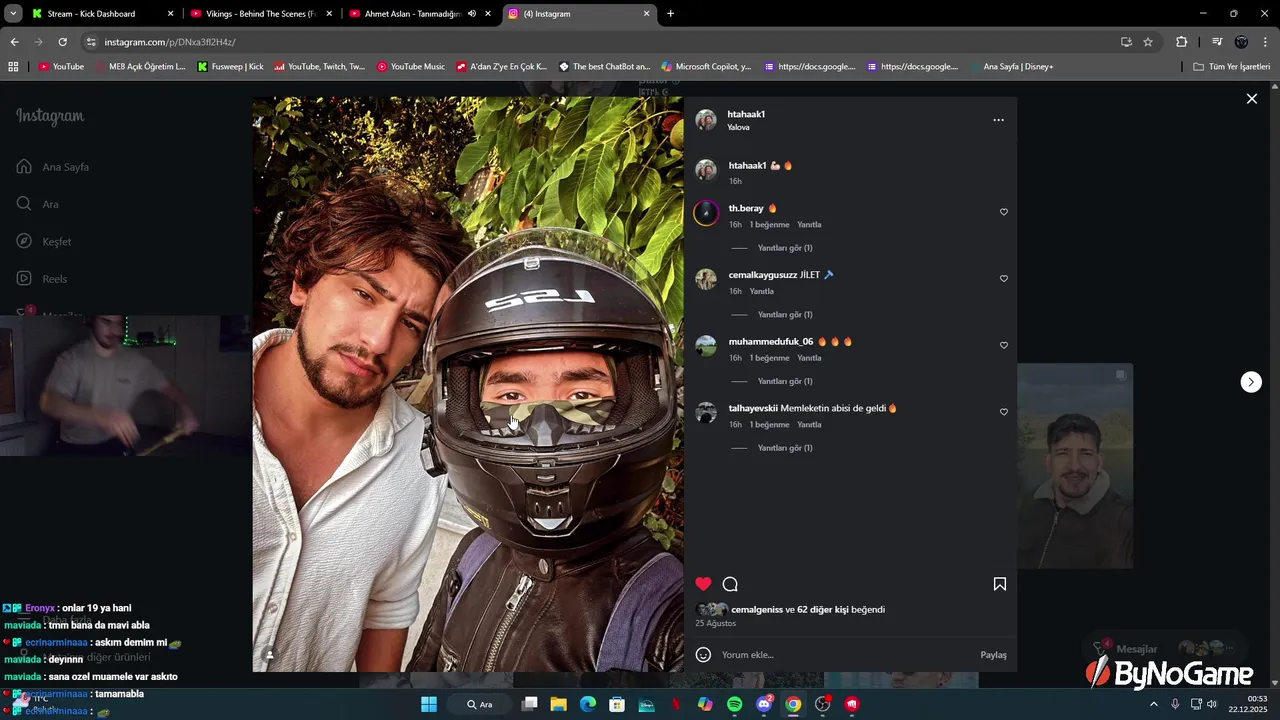
Task: Click tagged people icon on photo
Action: coord(269,656)
